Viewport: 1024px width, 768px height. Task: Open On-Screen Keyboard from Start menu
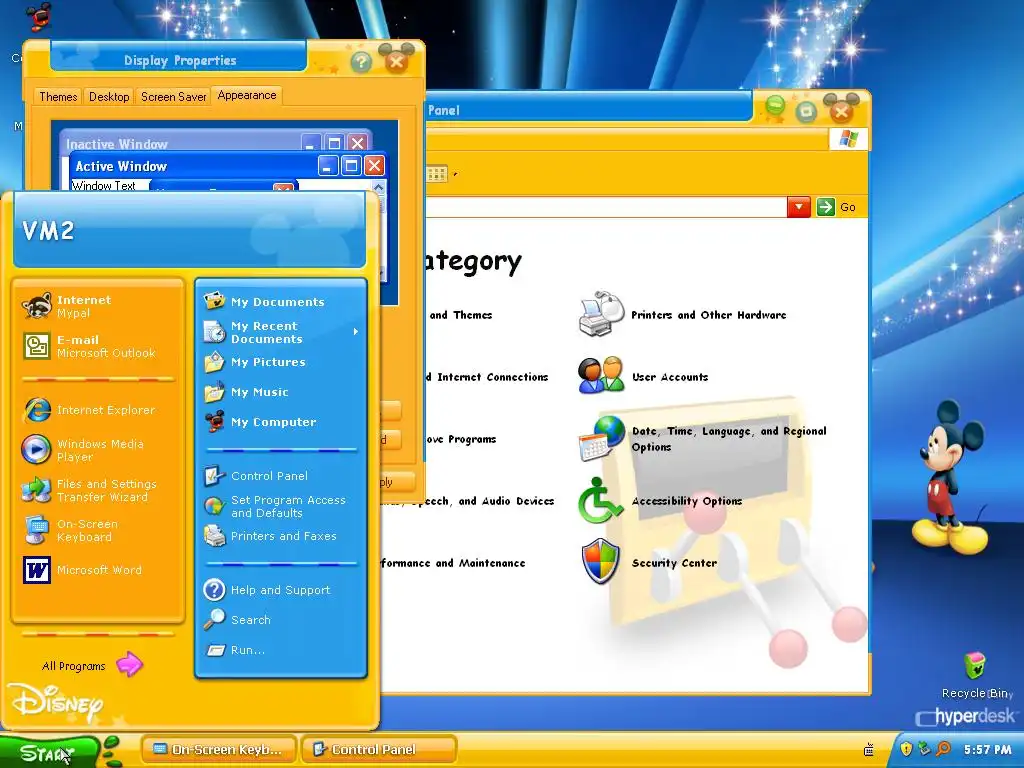pyautogui.click(x=98, y=530)
